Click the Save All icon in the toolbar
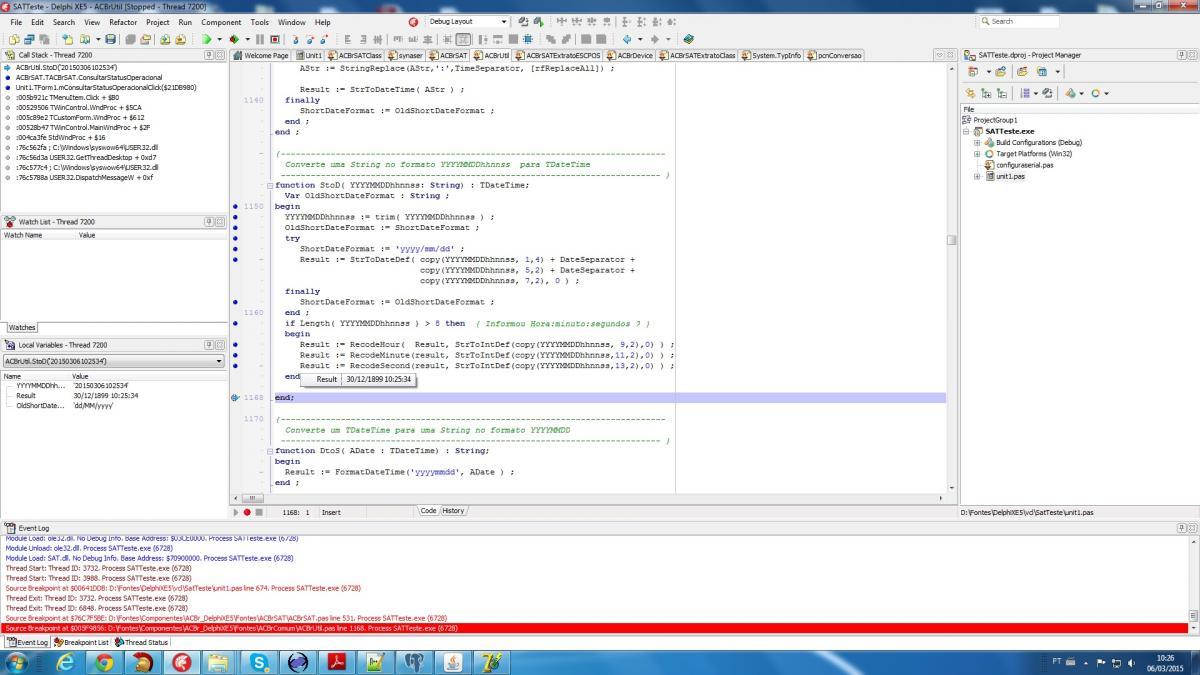 (130, 39)
